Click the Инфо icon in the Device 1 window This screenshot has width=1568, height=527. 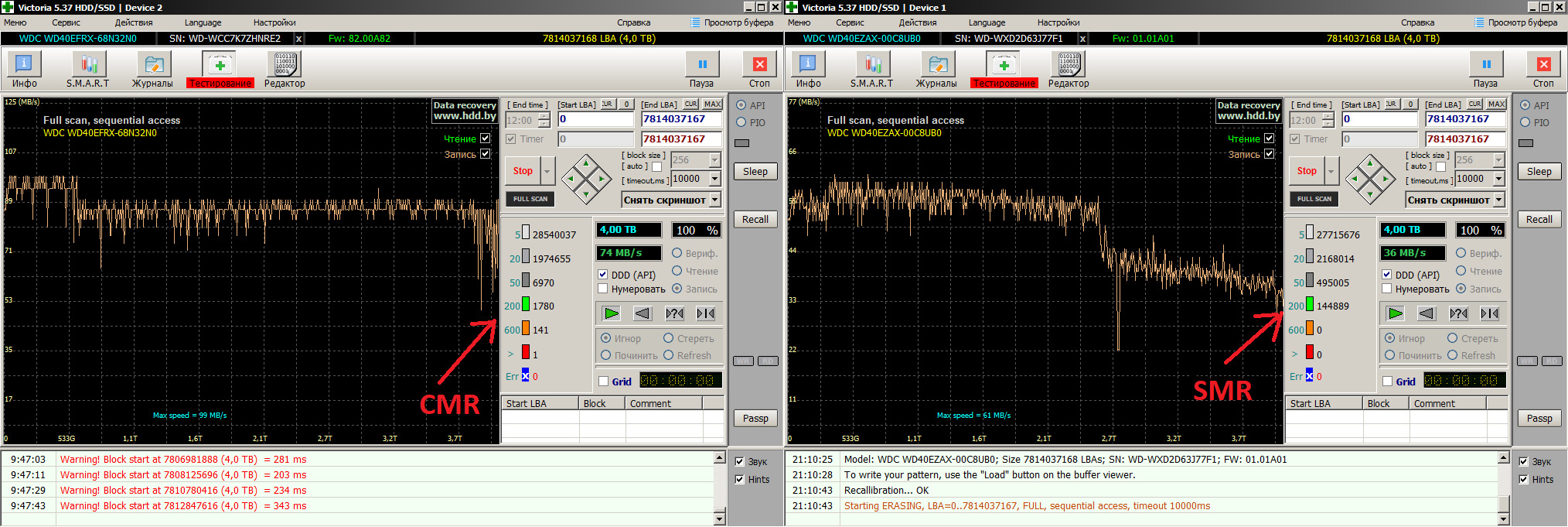(808, 65)
